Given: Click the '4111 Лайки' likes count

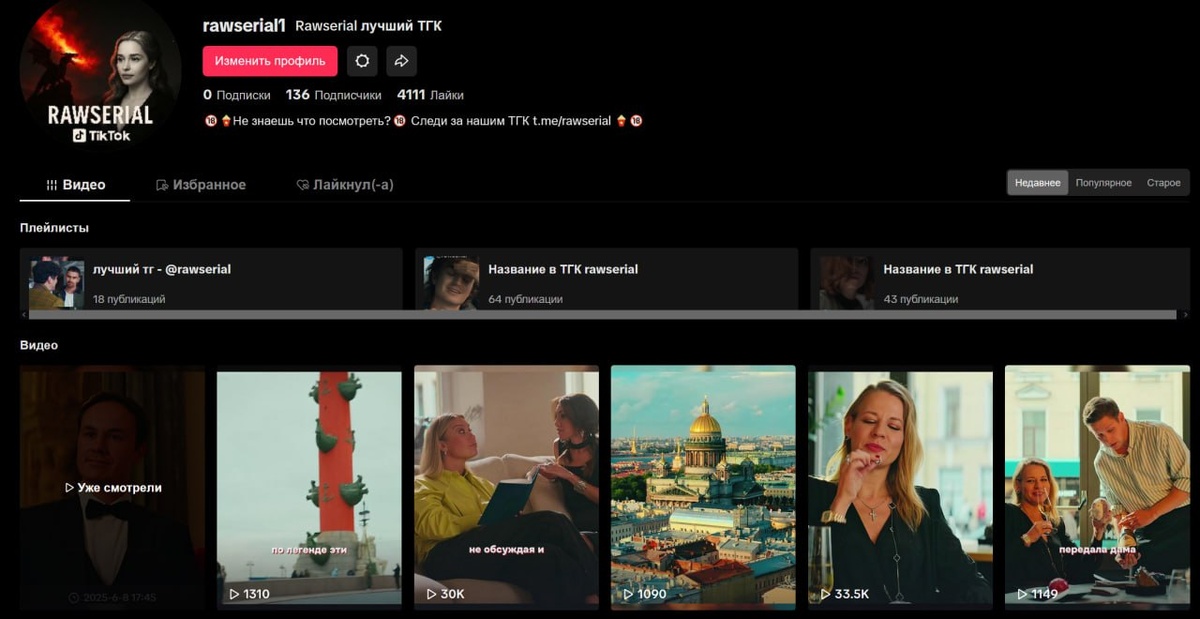Looking at the screenshot, I should pyautogui.click(x=430, y=95).
